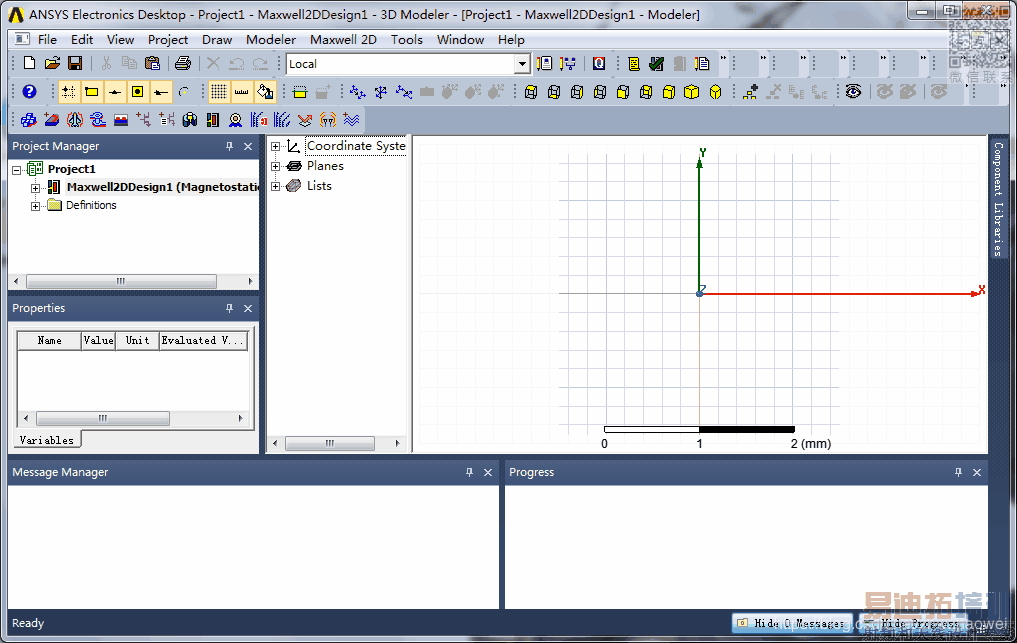This screenshot has height=643, width=1017.
Task: Toggle the dotted grid display button
Action: tap(219, 91)
